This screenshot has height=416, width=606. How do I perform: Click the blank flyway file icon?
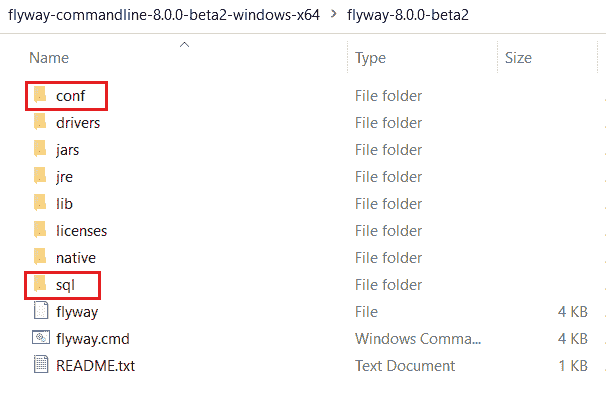(x=41, y=310)
